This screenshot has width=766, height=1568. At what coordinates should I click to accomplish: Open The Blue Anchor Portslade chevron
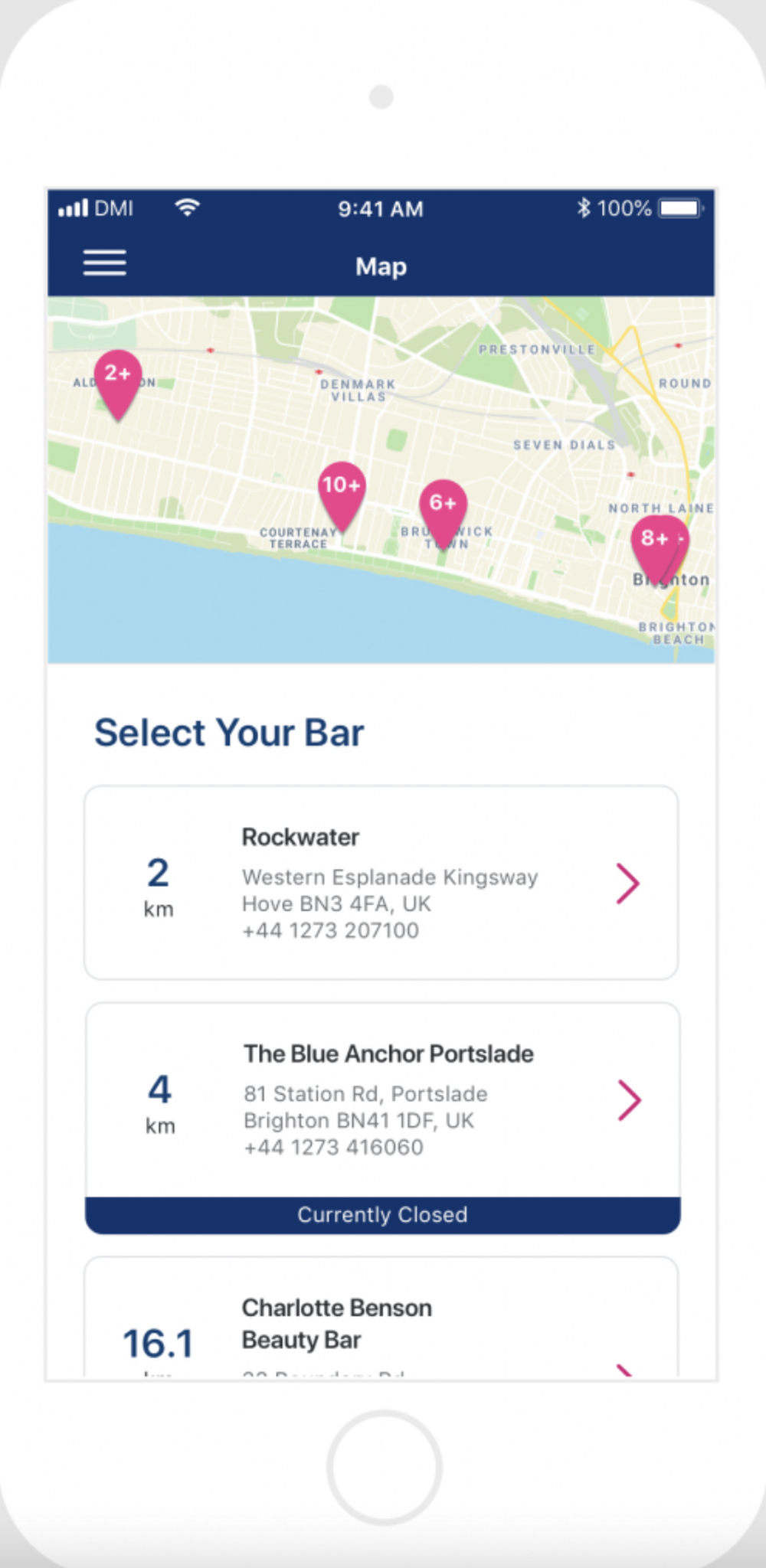tap(629, 1100)
